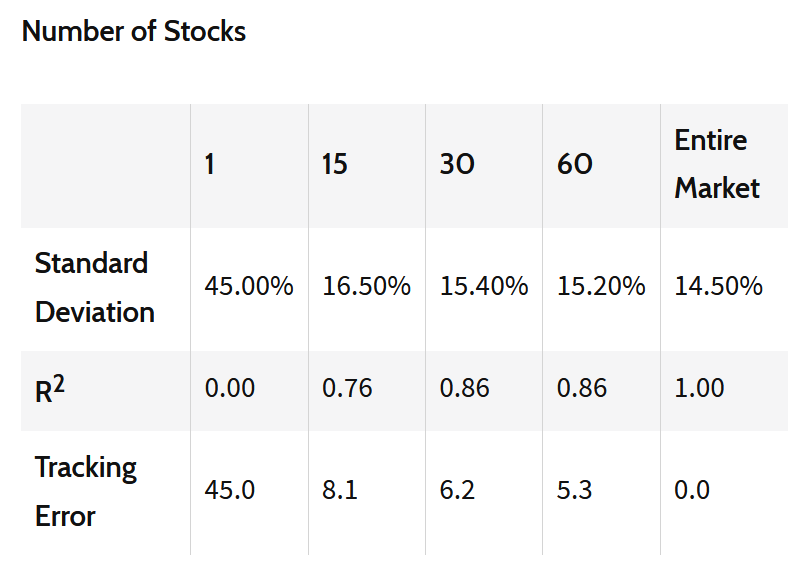Image resolution: width=801 pixels, height=565 pixels.
Task: Click the 16.50% standard deviation value
Action: [x=366, y=287]
